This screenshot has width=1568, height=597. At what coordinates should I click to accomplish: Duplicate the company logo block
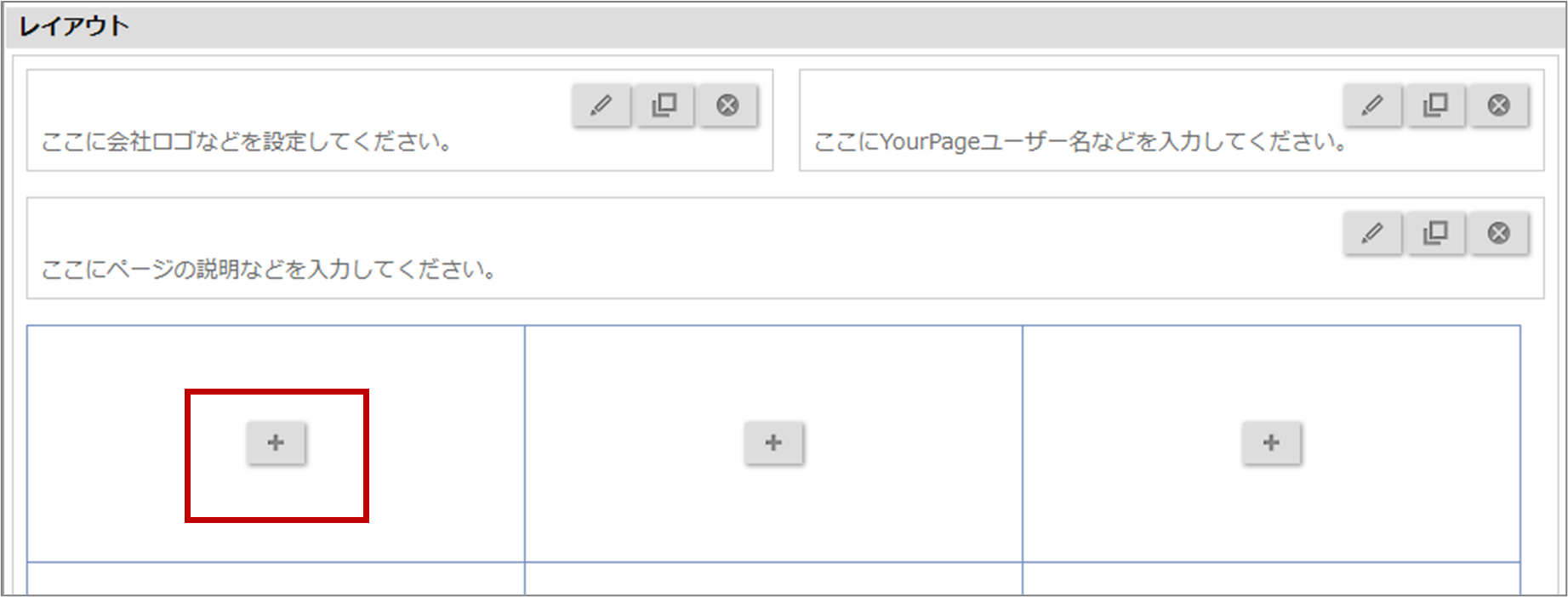pos(664,105)
